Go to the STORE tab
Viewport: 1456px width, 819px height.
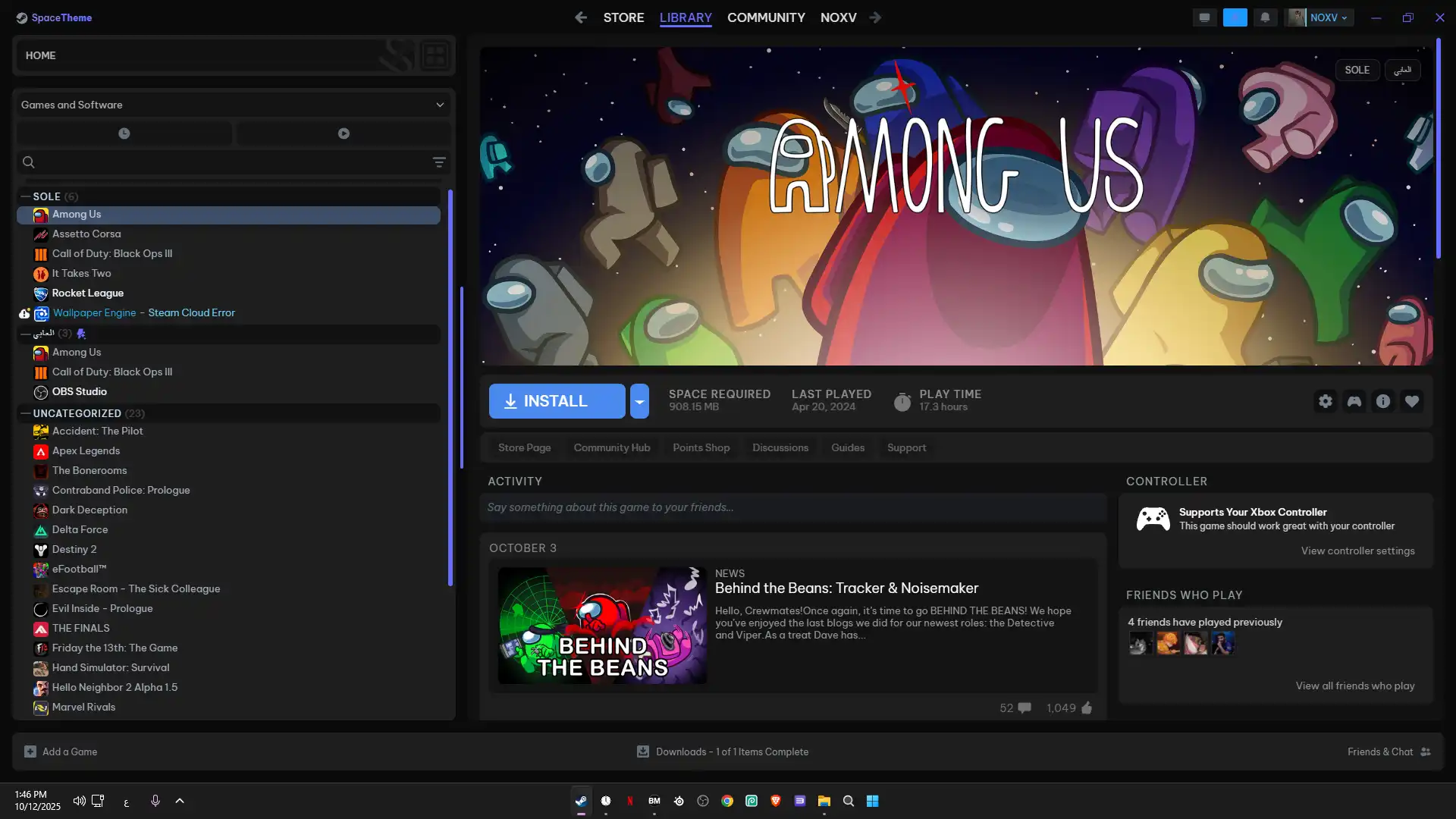[623, 17]
